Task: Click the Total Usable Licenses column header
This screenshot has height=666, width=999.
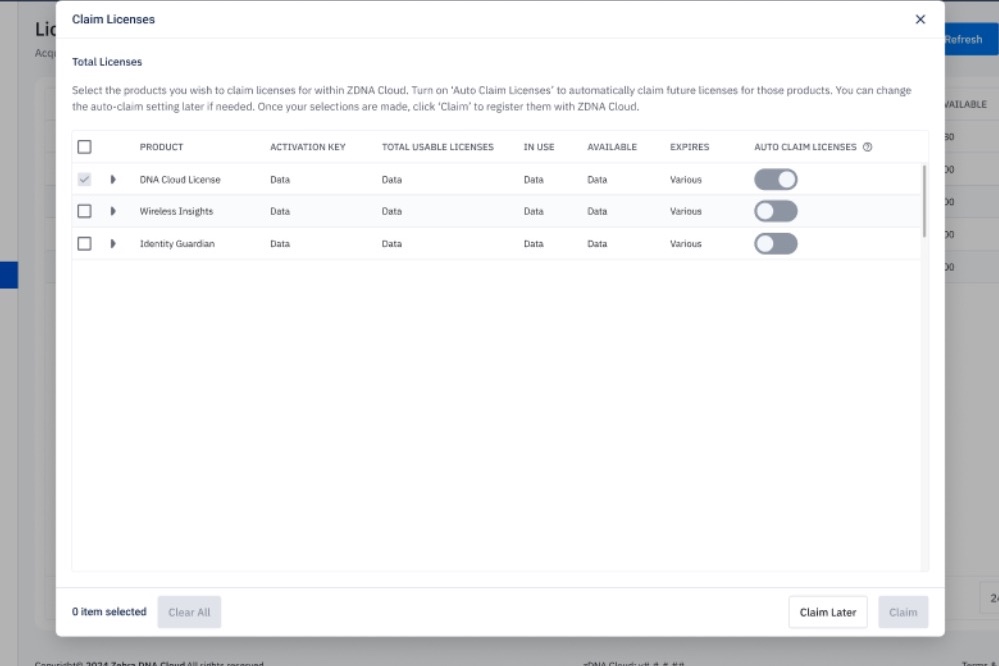Action: coord(437,147)
